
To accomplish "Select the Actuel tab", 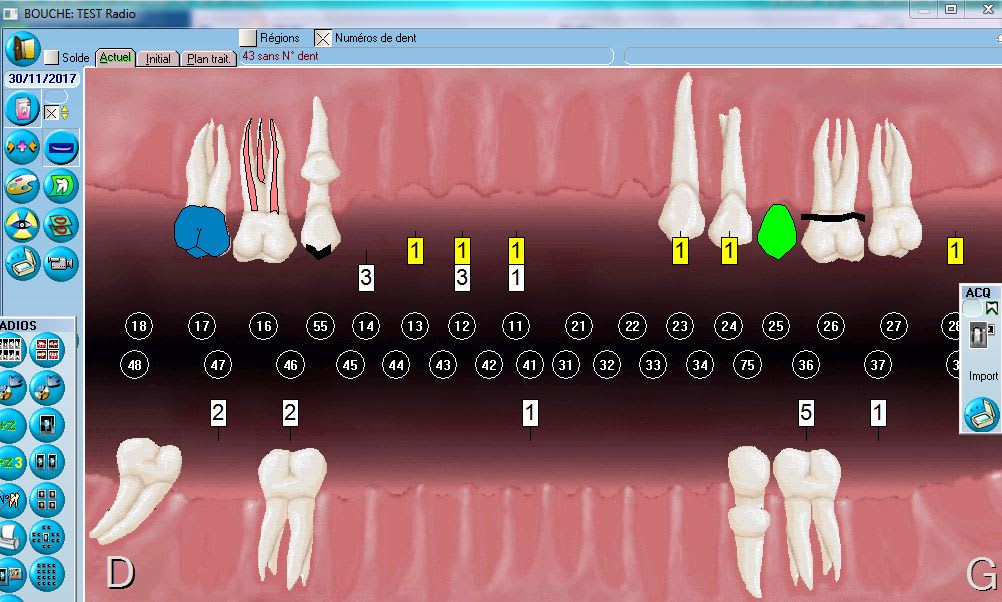I will 115,58.
